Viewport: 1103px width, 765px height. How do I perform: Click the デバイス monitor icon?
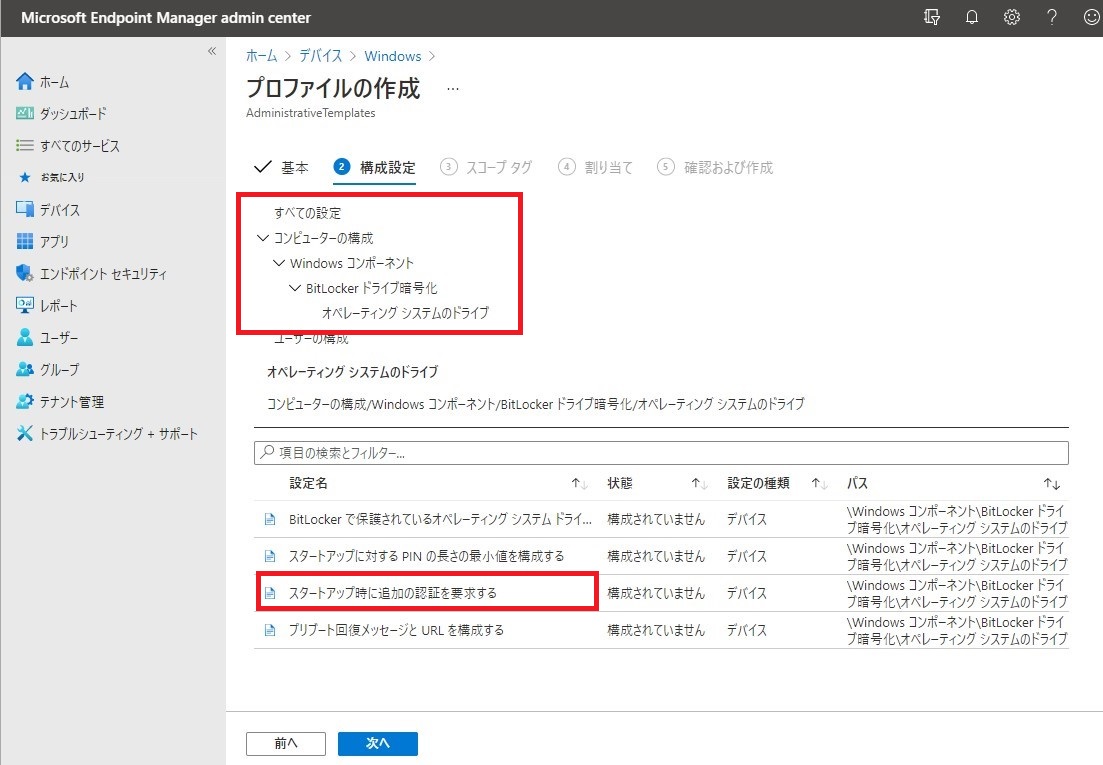click(x=25, y=210)
